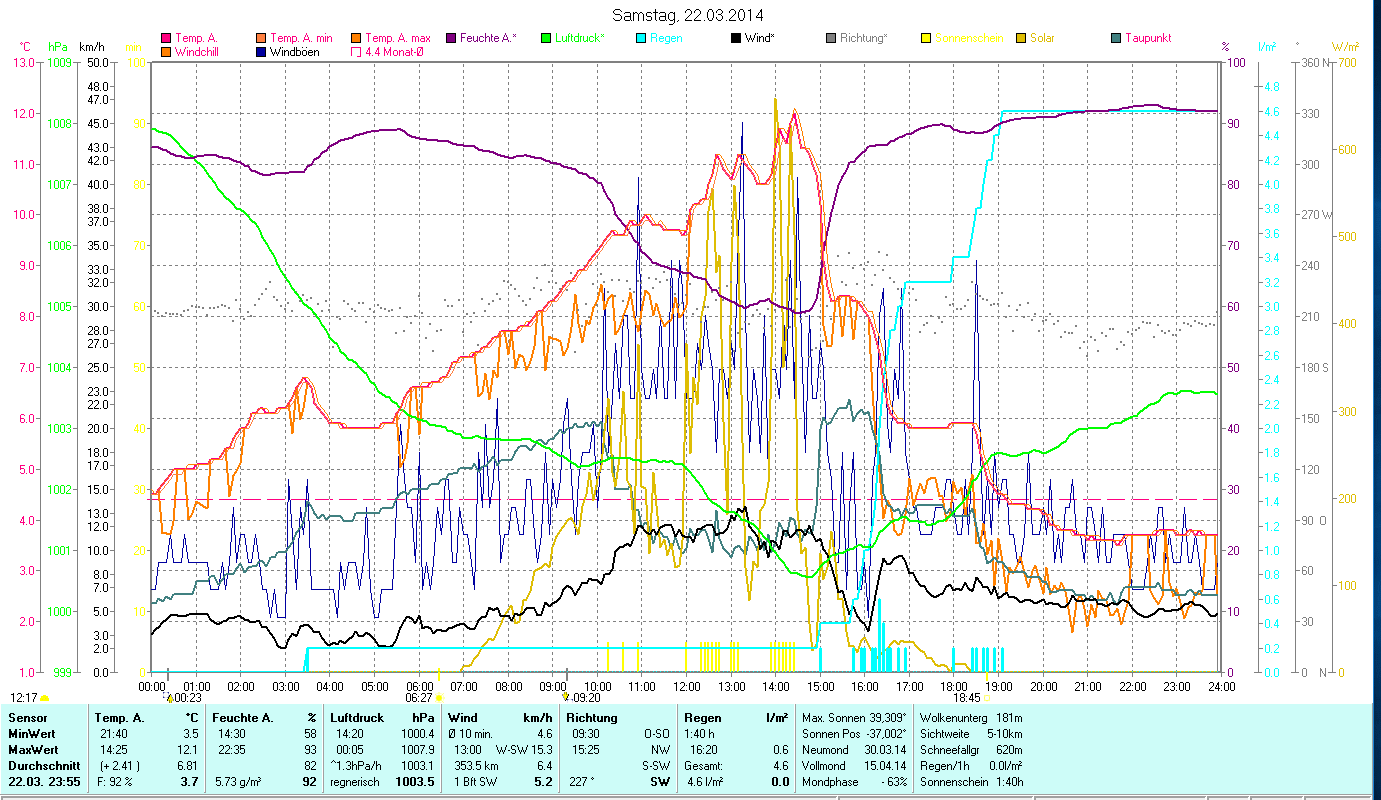Click the sunrise icon beside 06:27
1381x800 pixels.
[x=438, y=698]
